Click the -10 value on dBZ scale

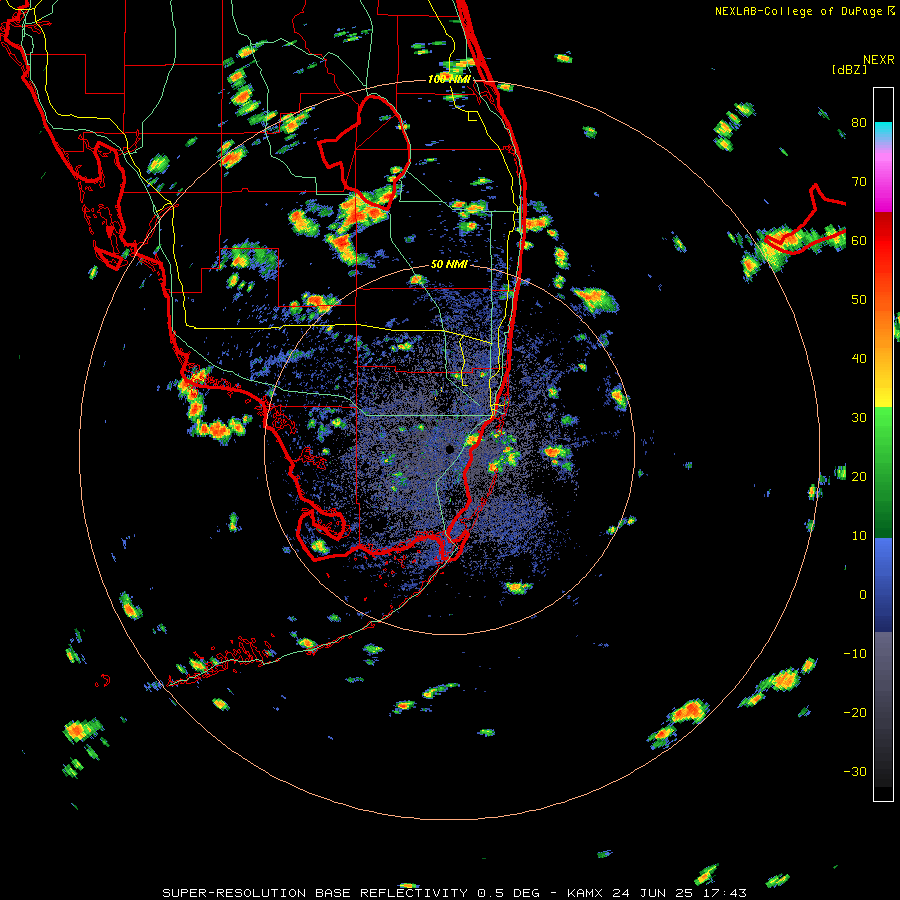855,654
